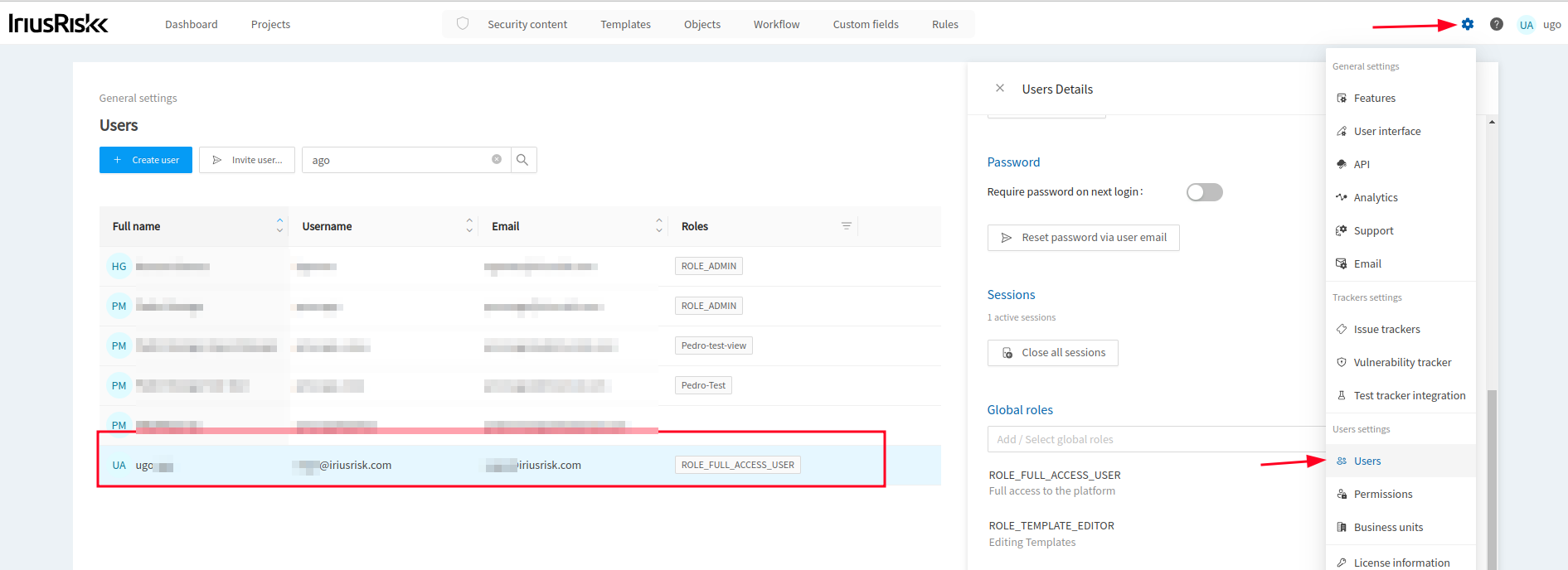Clear the search field with the x icon

(497, 159)
